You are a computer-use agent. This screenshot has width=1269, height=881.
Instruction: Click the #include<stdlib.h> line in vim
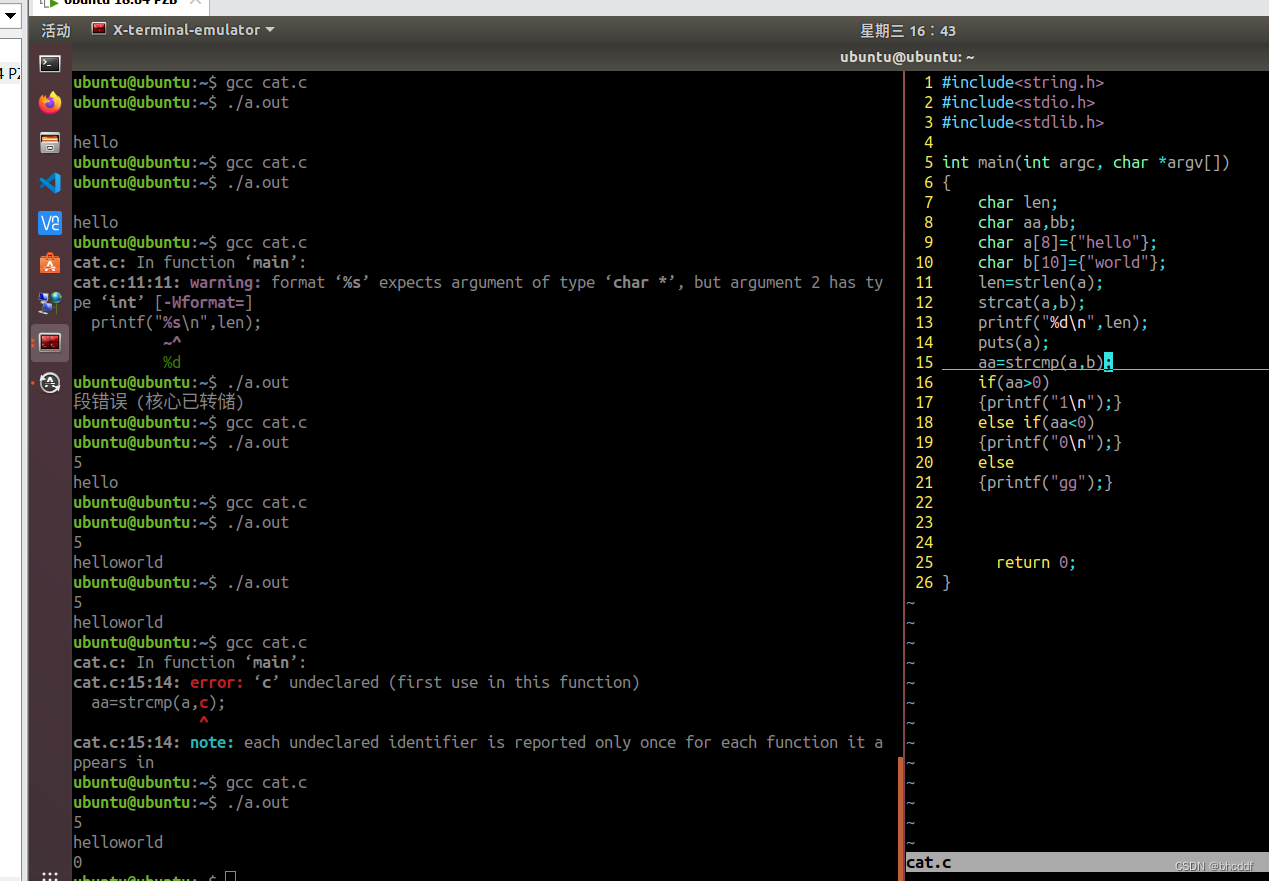pos(1023,122)
